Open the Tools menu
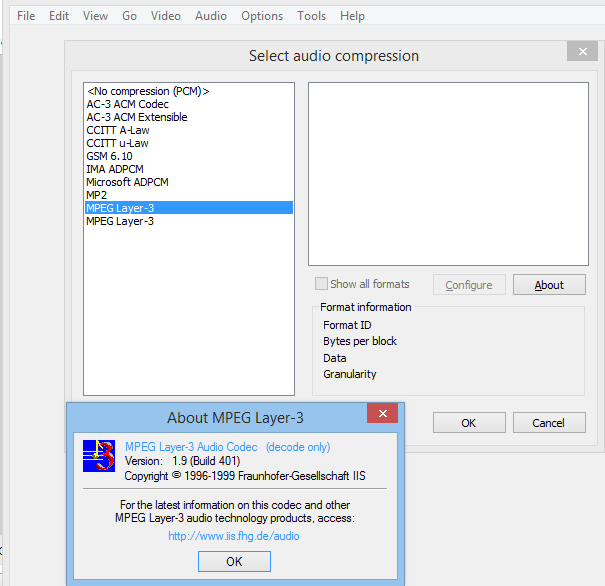This screenshot has width=605, height=586. click(311, 16)
